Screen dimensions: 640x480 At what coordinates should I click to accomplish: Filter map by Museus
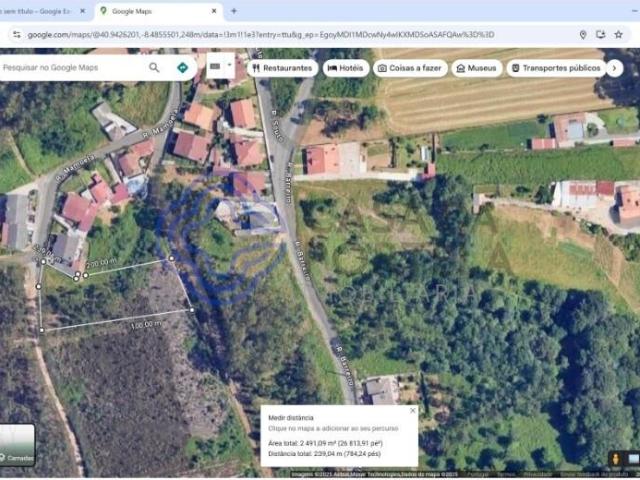tap(476, 68)
